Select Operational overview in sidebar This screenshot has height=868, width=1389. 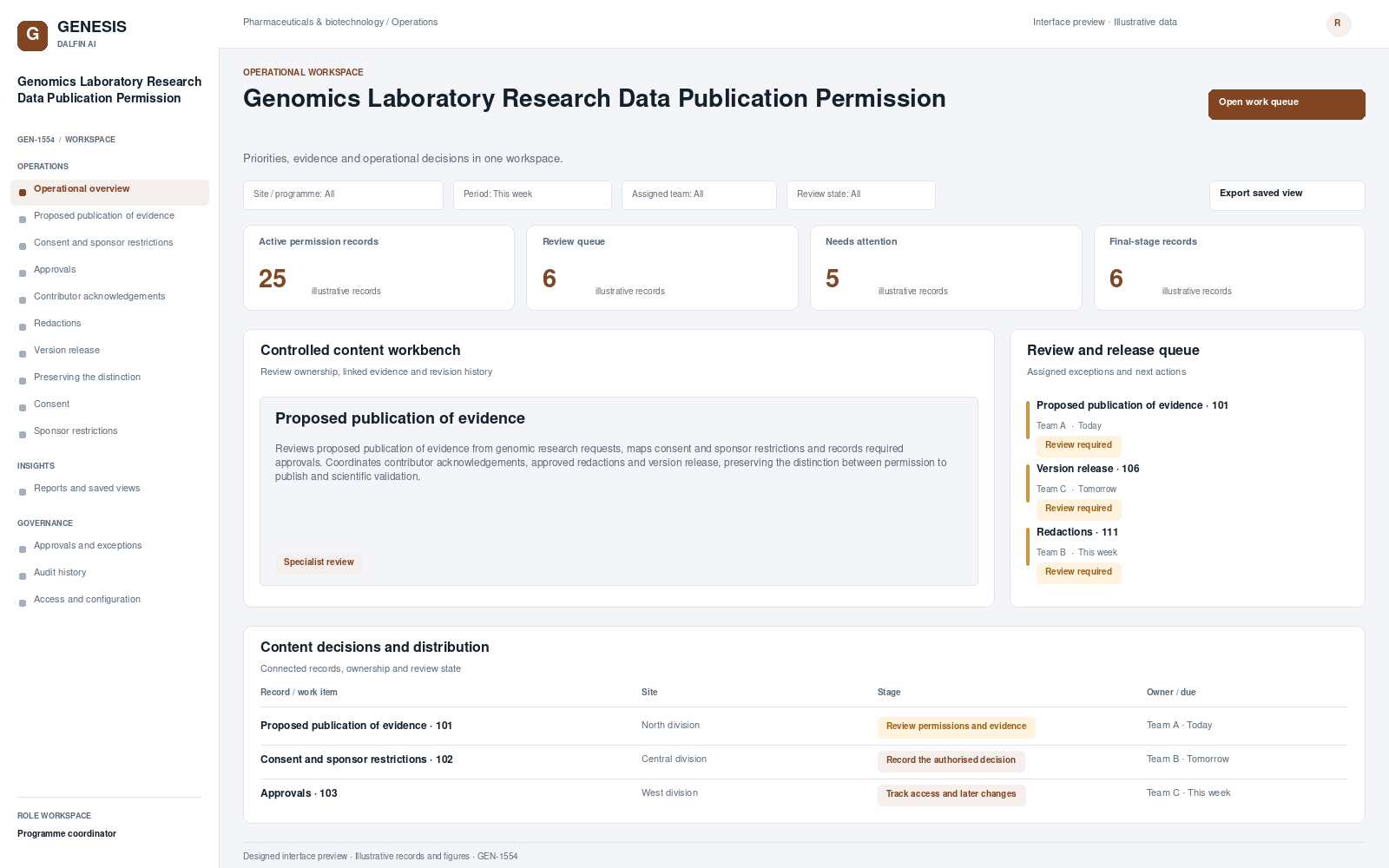[x=109, y=192]
